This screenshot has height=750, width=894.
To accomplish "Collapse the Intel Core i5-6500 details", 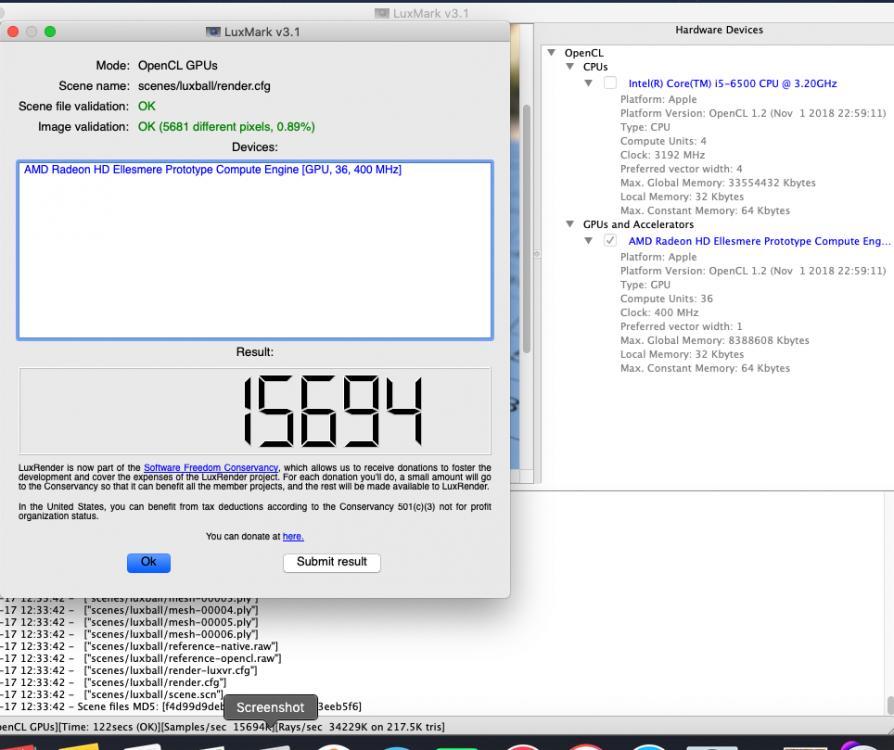I will [x=588, y=83].
